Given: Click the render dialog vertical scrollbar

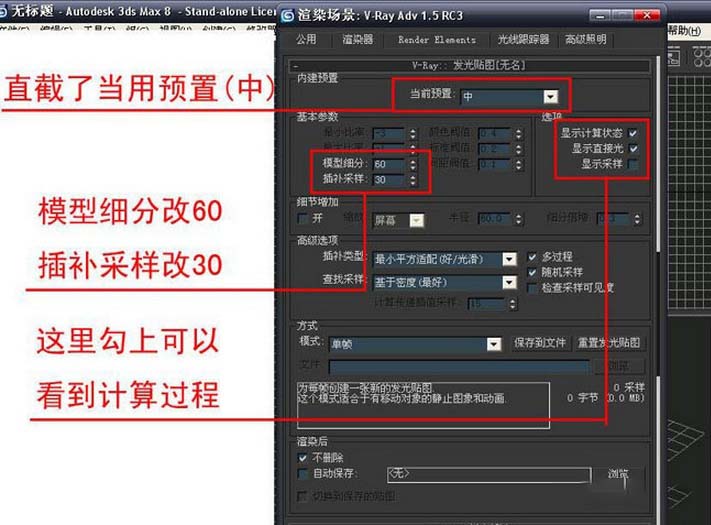Looking at the screenshot, I should pyautogui.click(x=660, y=153).
